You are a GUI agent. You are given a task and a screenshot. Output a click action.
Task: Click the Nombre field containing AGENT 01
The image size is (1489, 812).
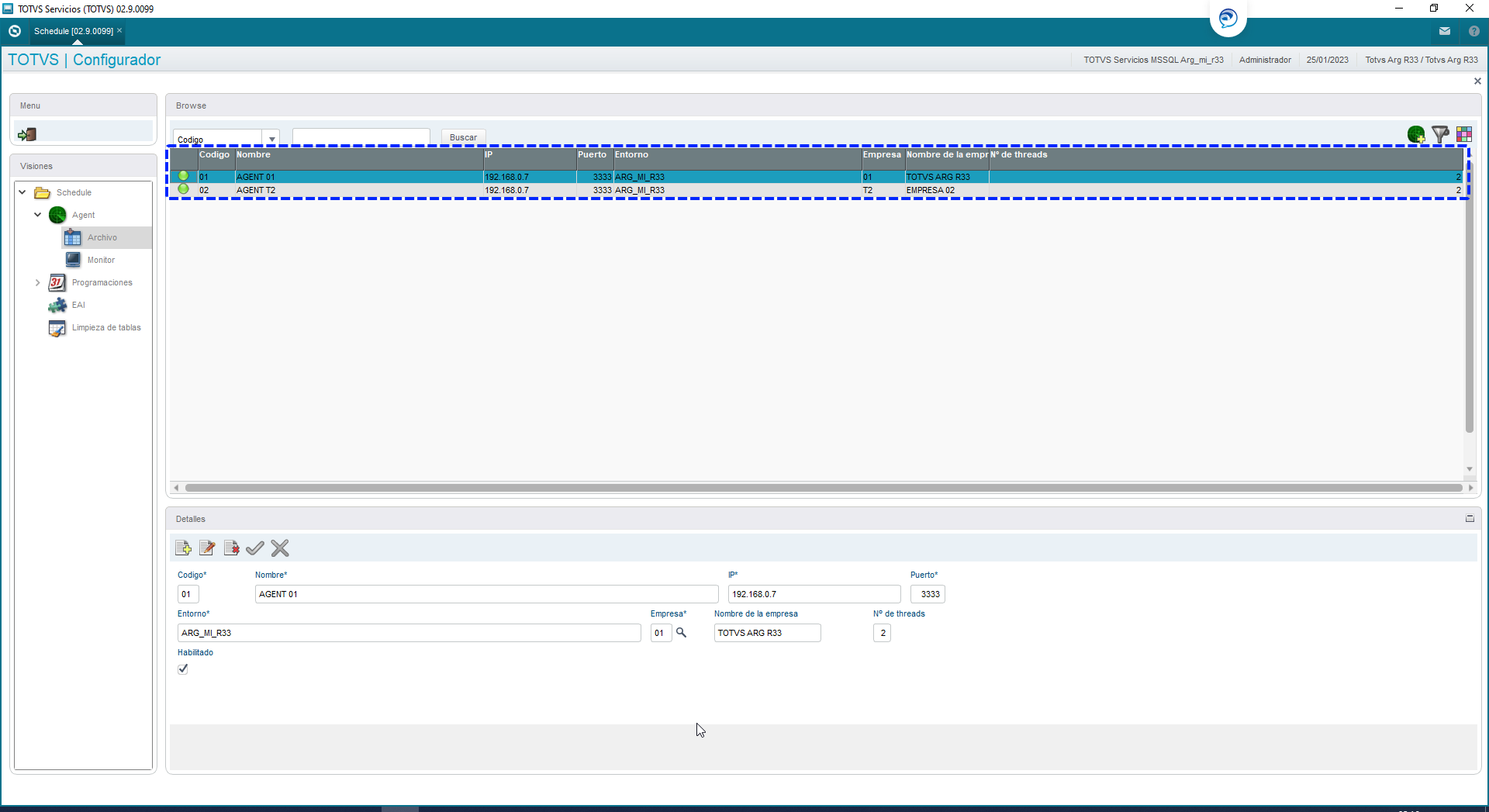click(486, 594)
